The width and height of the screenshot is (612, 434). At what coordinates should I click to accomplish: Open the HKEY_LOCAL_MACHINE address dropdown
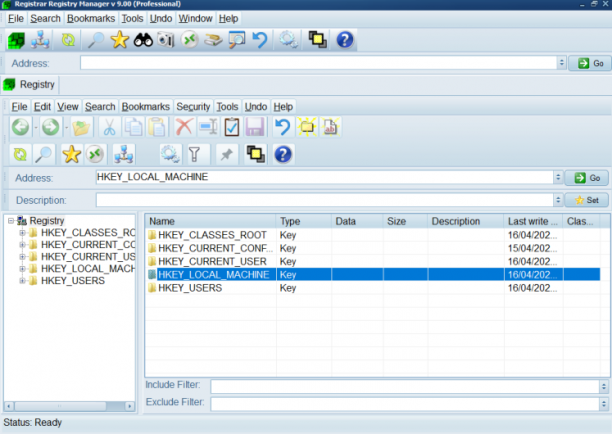point(558,178)
